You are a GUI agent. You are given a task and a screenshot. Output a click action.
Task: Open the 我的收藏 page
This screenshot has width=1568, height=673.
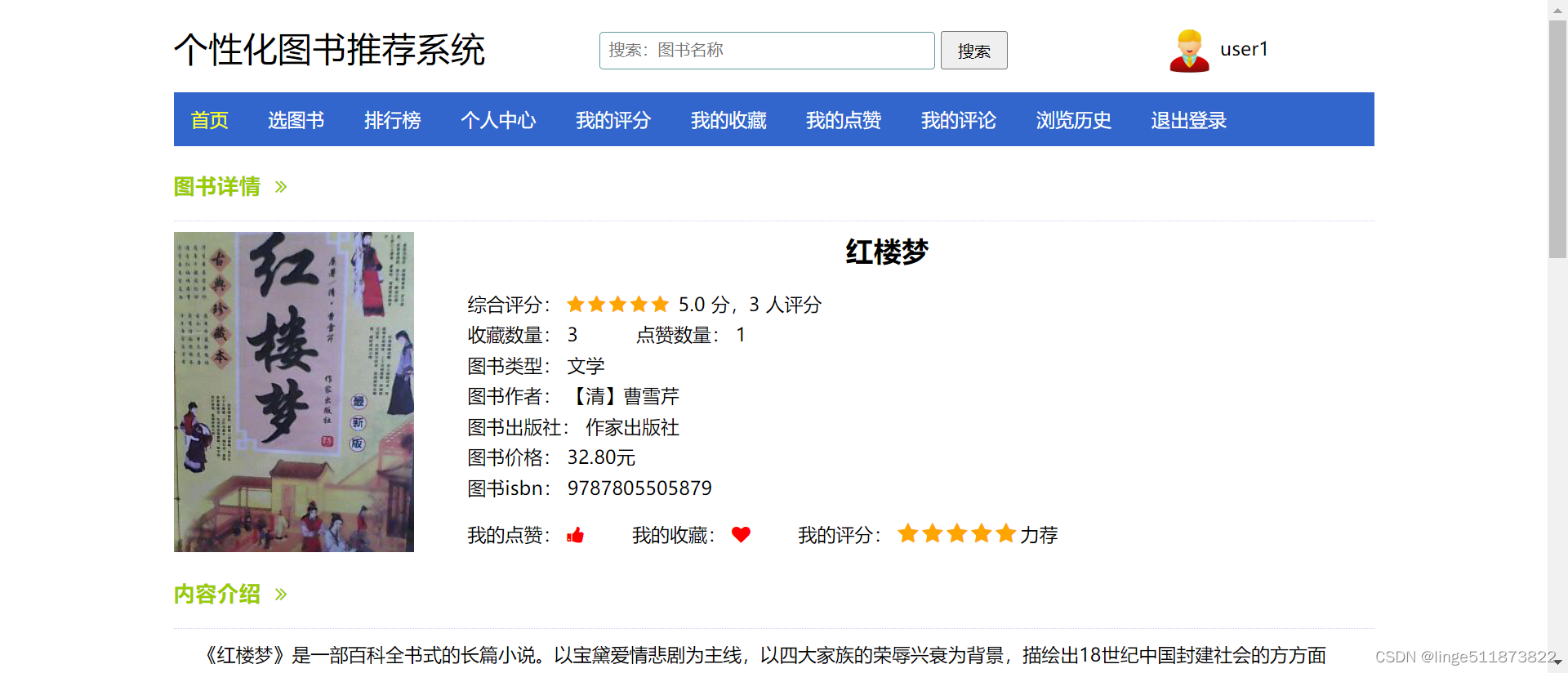[728, 120]
